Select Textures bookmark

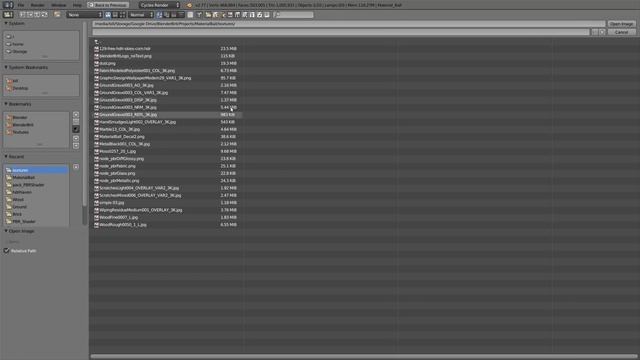(20, 132)
